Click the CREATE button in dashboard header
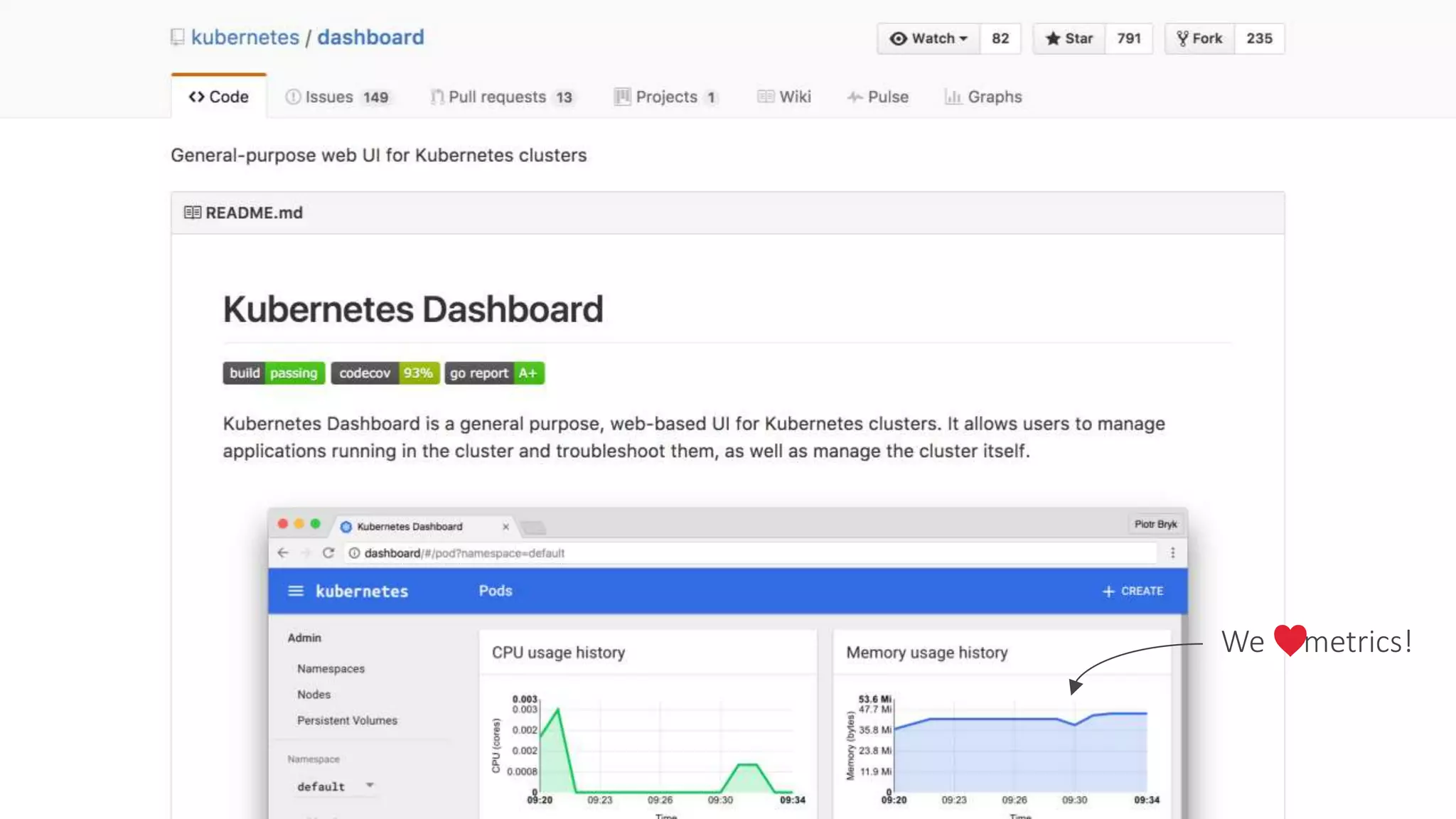The width and height of the screenshot is (1456, 819). (x=1133, y=591)
